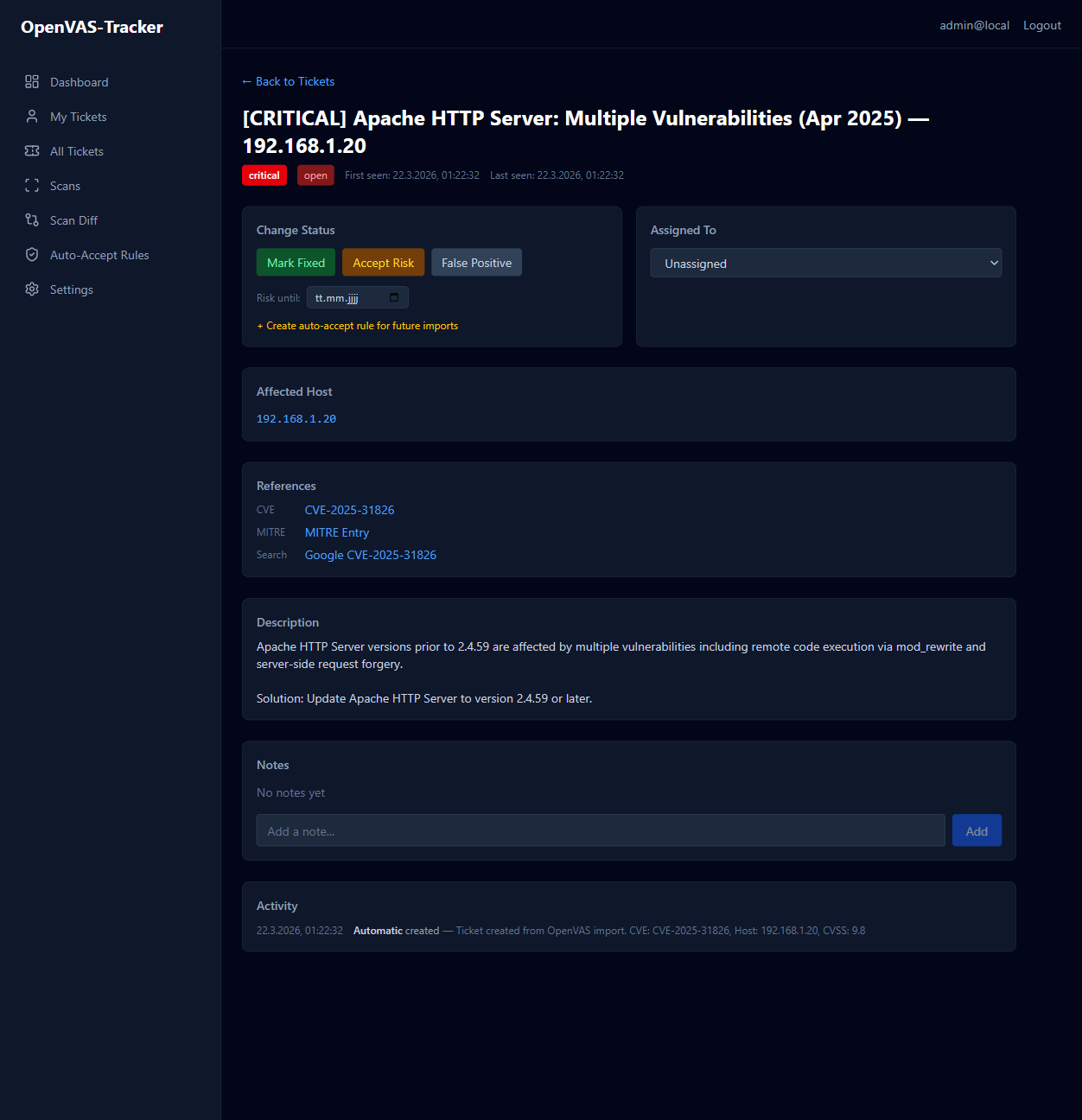The width and height of the screenshot is (1082, 1120).
Task: Open Google CVE-2025-31826 search link
Action: pos(371,555)
